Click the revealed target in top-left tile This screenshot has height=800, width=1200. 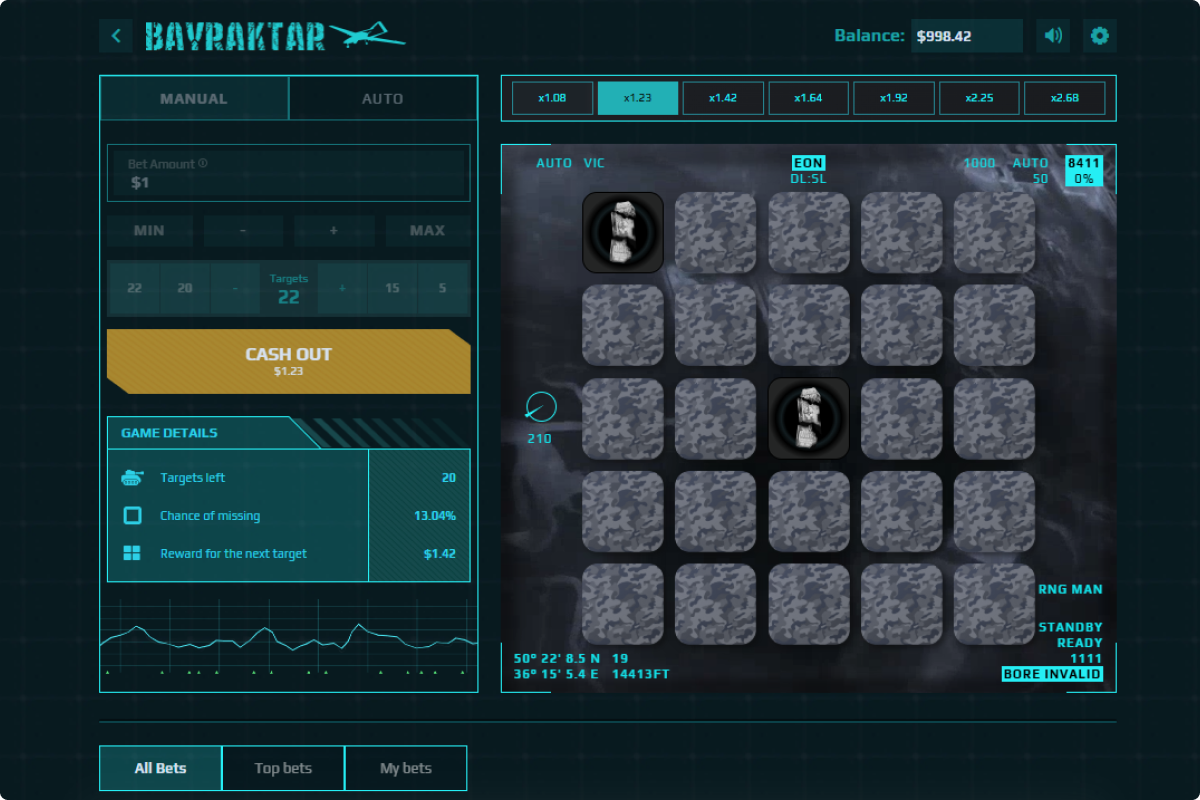pos(623,232)
